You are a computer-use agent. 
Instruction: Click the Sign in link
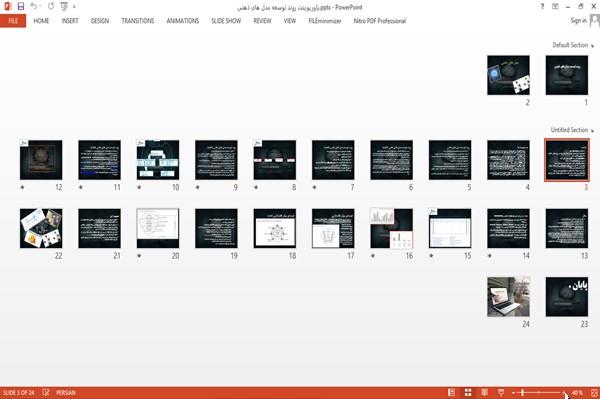click(578, 21)
